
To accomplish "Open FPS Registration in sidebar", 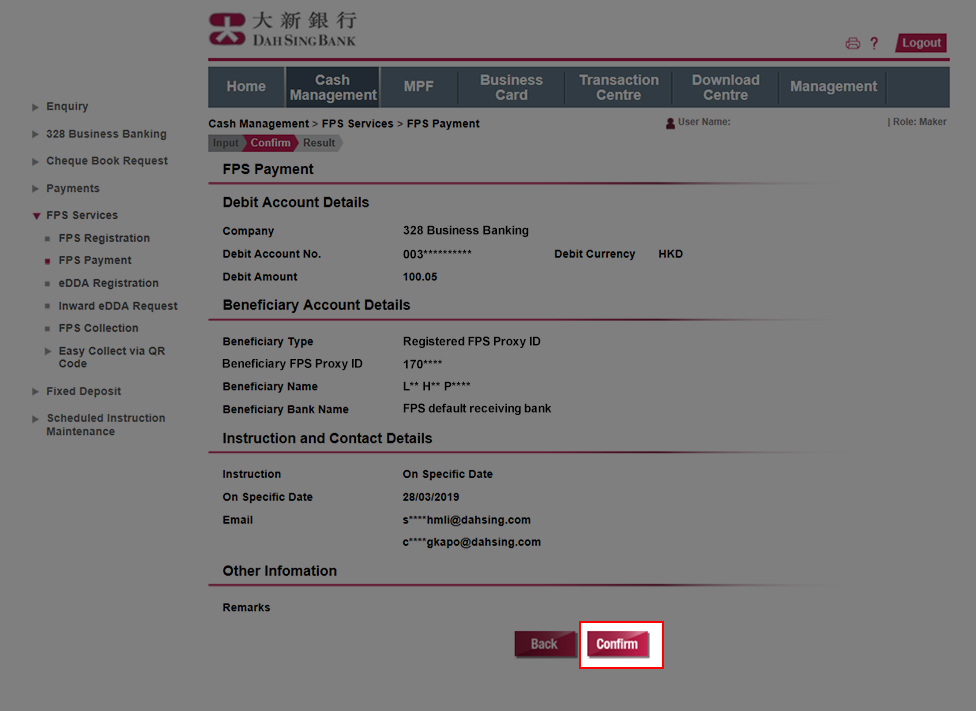I will 104,238.
